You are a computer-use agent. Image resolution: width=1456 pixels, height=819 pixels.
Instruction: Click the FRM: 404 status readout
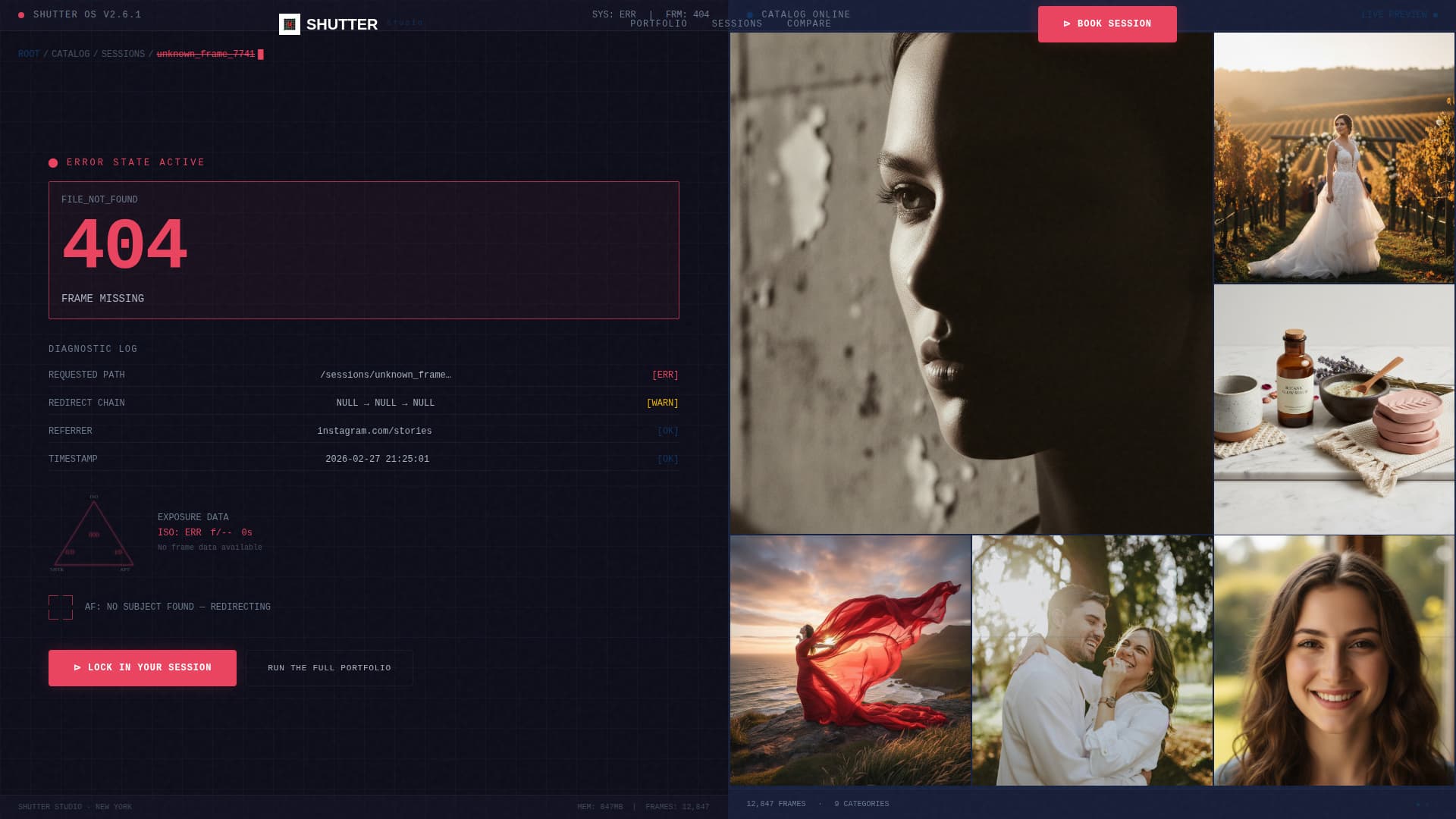pos(687,15)
